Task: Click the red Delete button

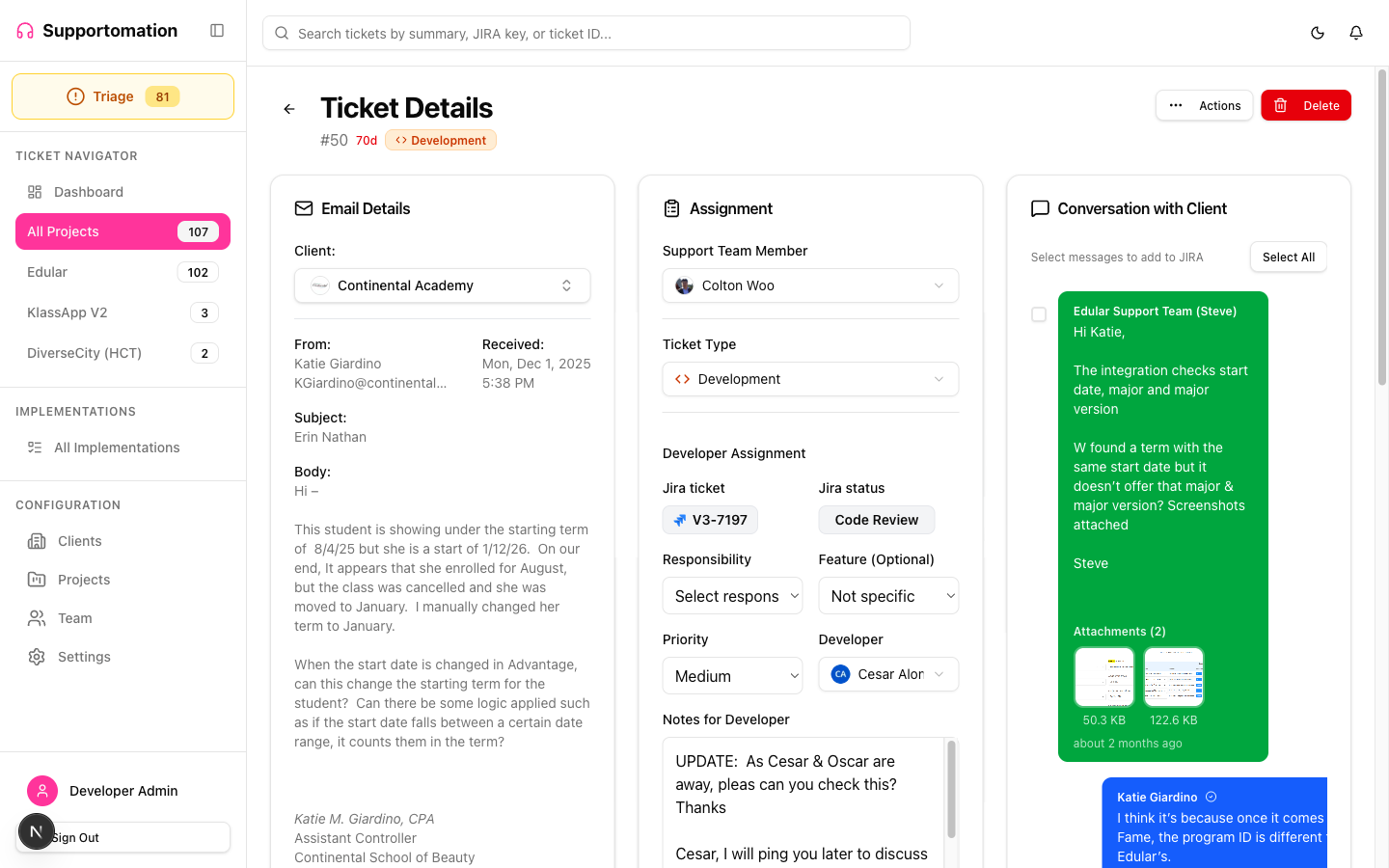Action: pyautogui.click(x=1306, y=105)
